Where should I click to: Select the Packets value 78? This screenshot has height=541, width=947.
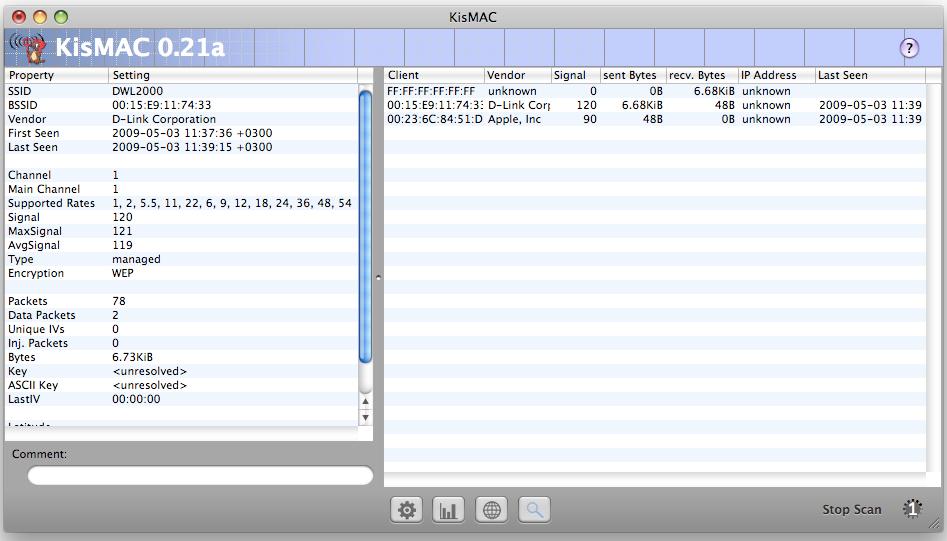tap(118, 301)
